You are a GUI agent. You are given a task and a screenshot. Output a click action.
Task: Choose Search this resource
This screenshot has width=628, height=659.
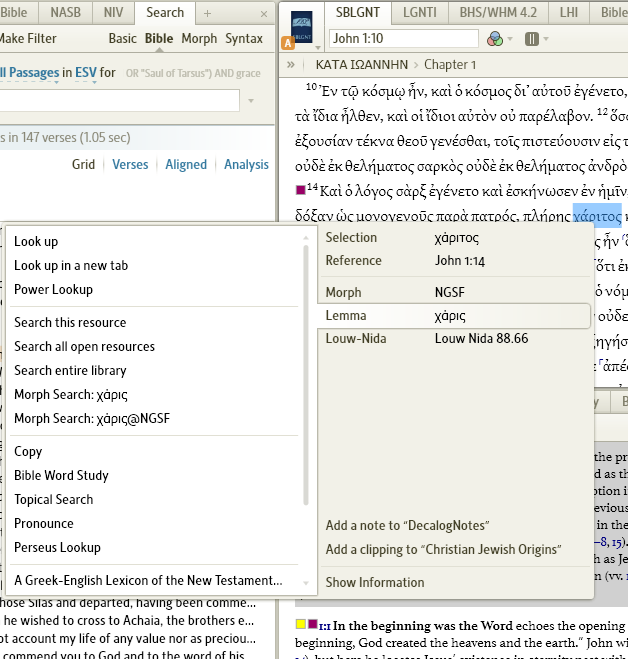point(70,322)
